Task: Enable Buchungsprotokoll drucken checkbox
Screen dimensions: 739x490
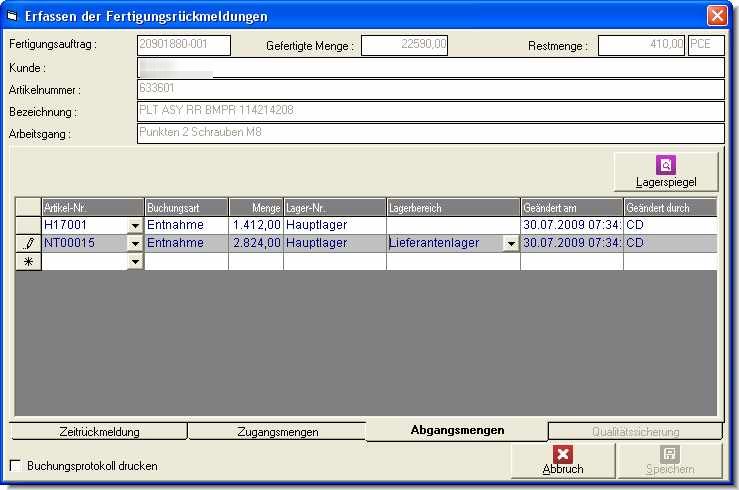Action: (15, 466)
